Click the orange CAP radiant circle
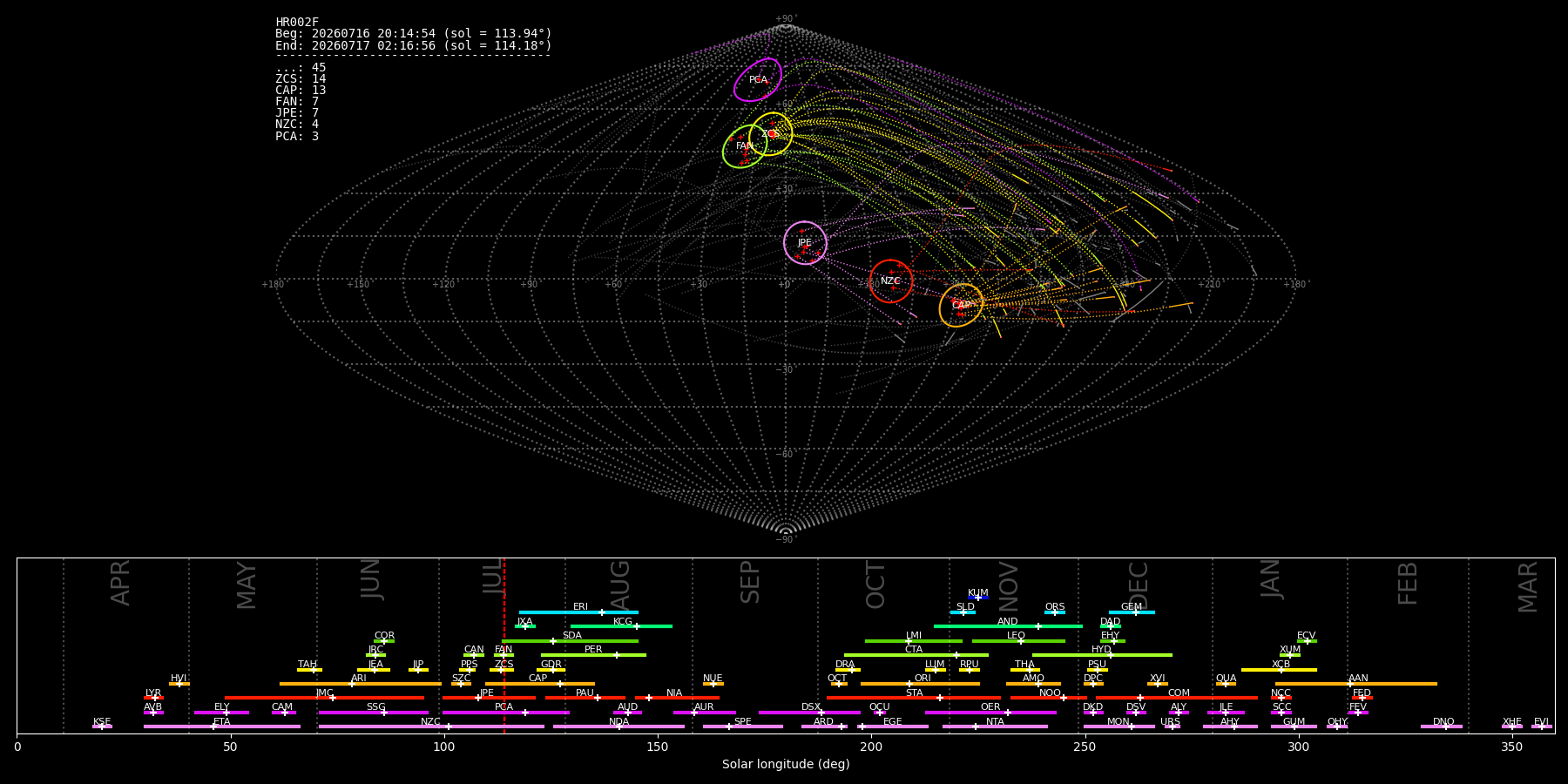The height and width of the screenshot is (784, 1568). tap(961, 305)
